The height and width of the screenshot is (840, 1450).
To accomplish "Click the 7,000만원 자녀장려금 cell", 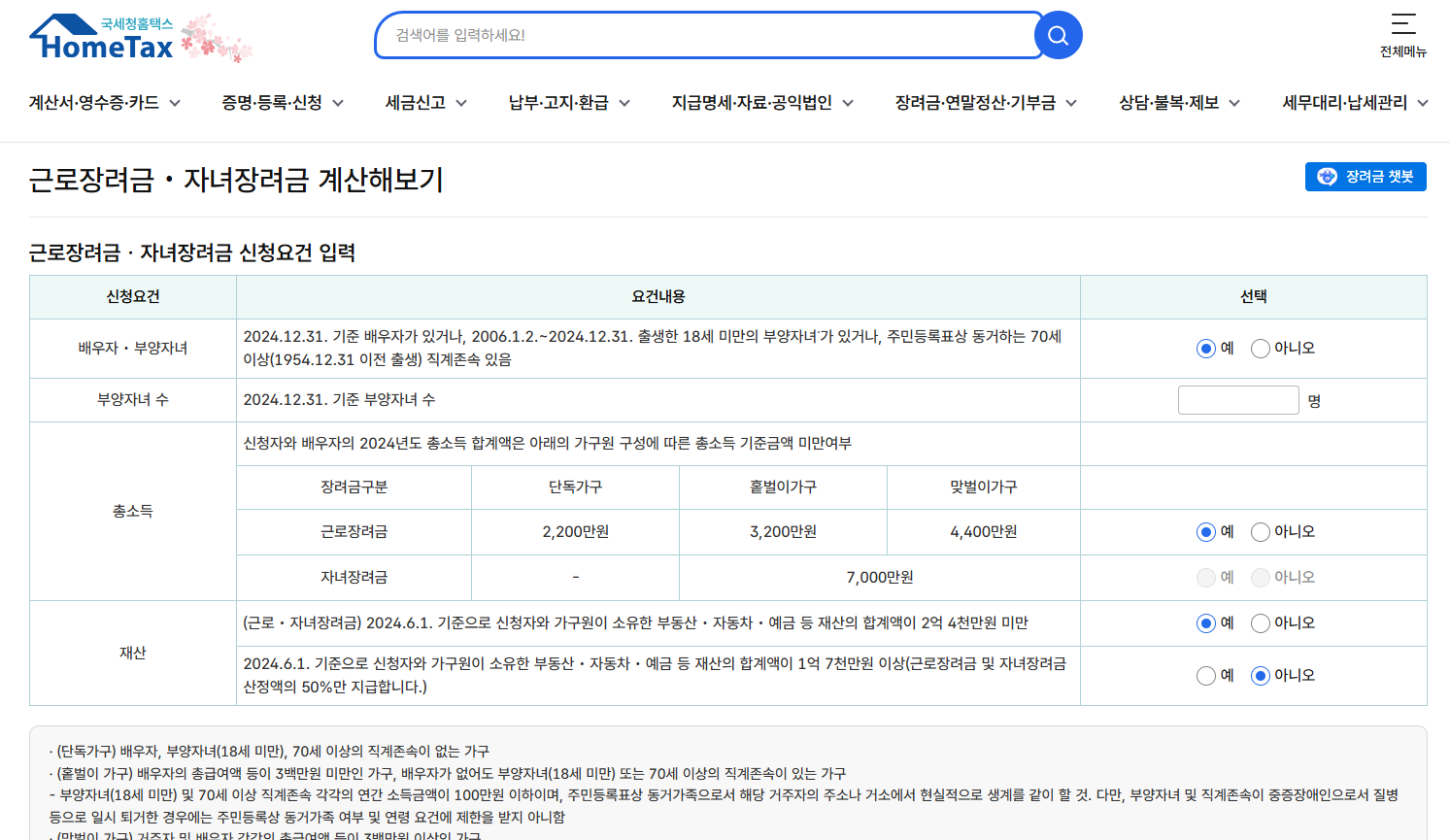I will coord(880,578).
